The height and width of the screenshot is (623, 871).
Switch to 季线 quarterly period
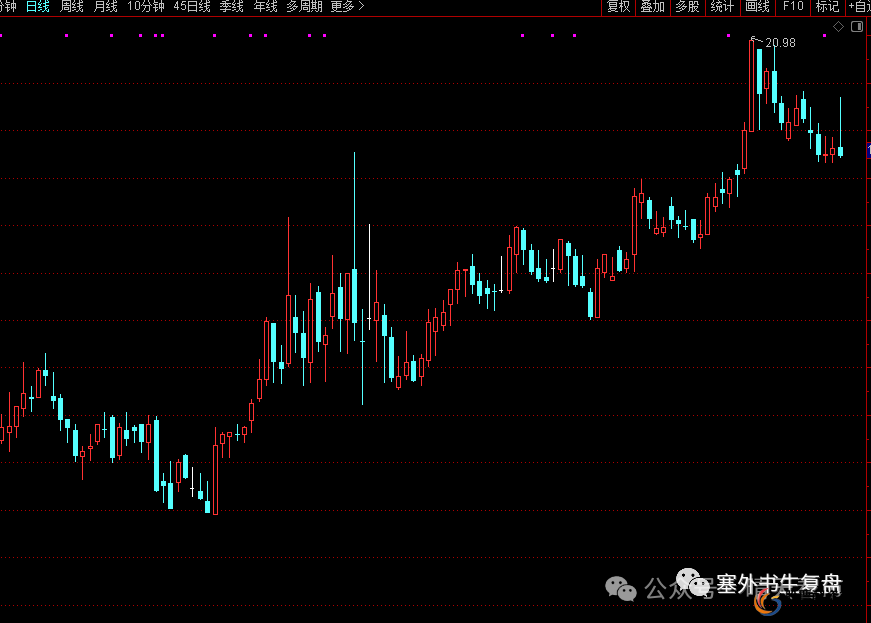click(231, 7)
